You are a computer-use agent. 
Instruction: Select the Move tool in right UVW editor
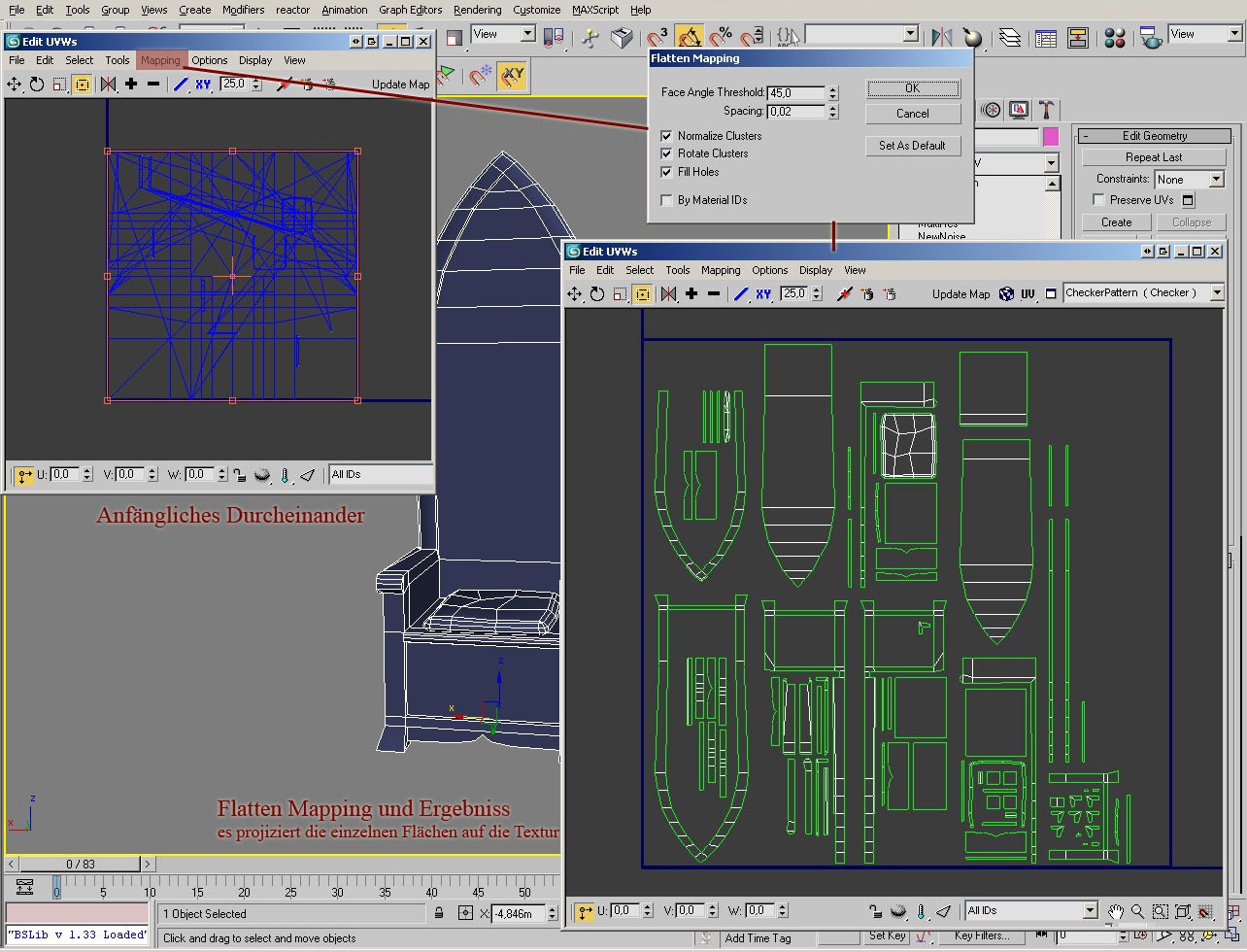(575, 294)
